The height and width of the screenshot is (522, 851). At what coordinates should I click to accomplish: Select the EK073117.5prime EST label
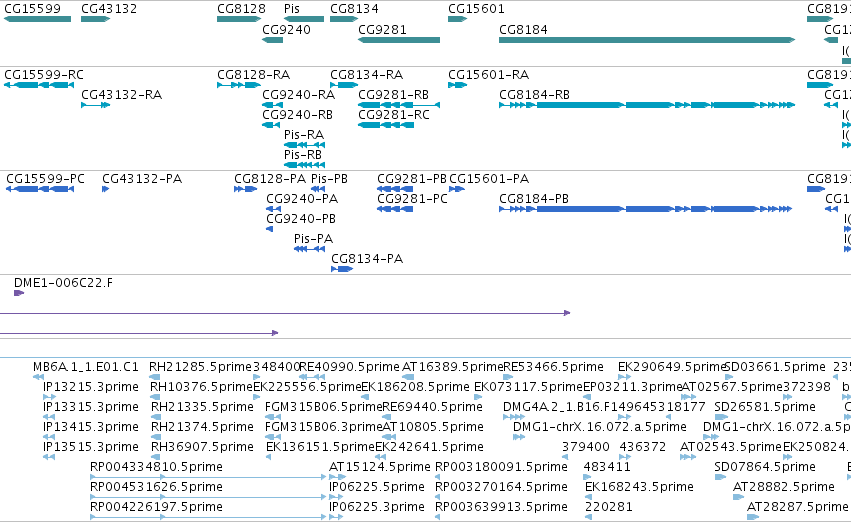point(528,387)
